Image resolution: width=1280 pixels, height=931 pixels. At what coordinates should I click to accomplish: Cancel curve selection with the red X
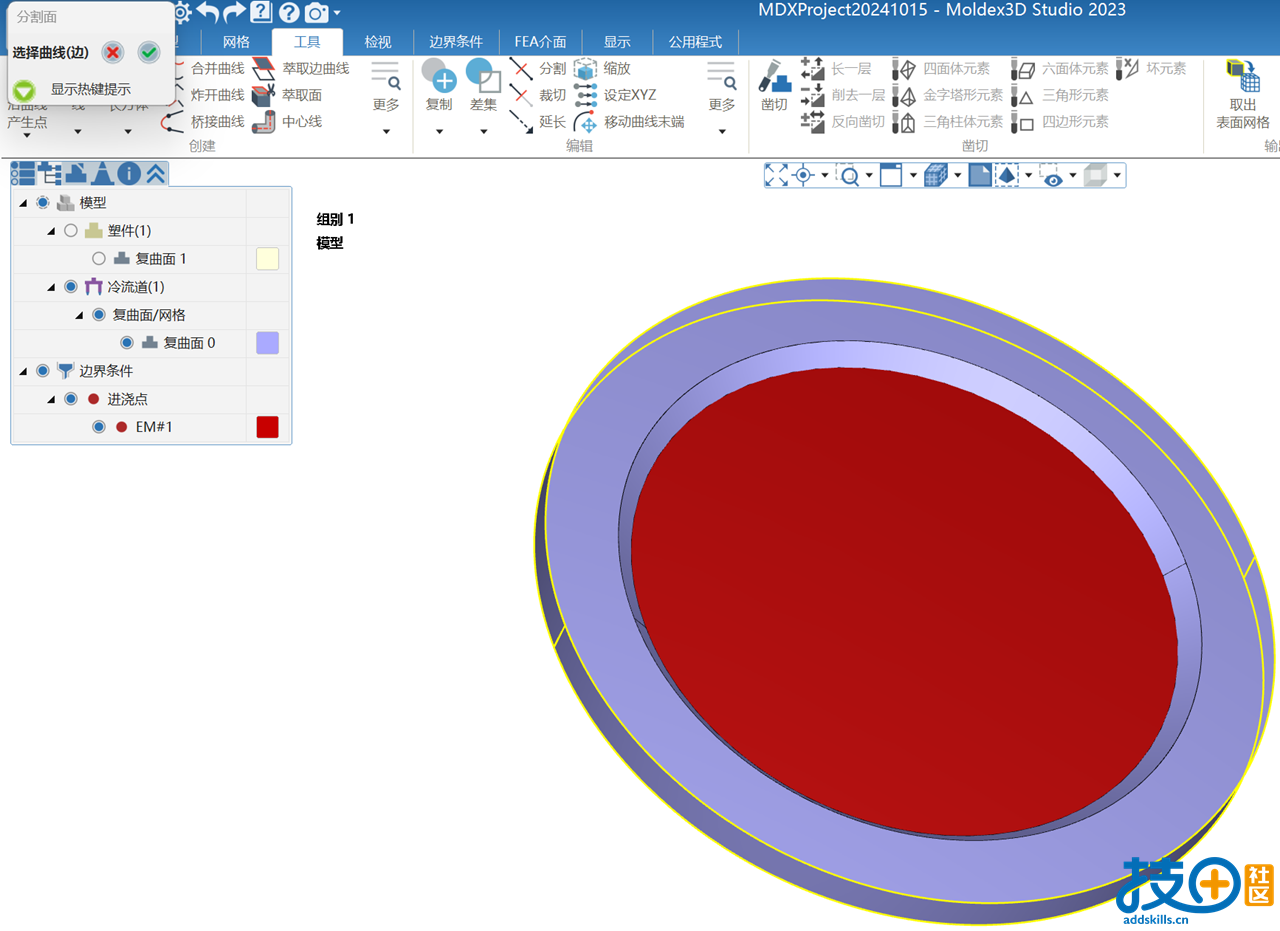click(x=113, y=52)
